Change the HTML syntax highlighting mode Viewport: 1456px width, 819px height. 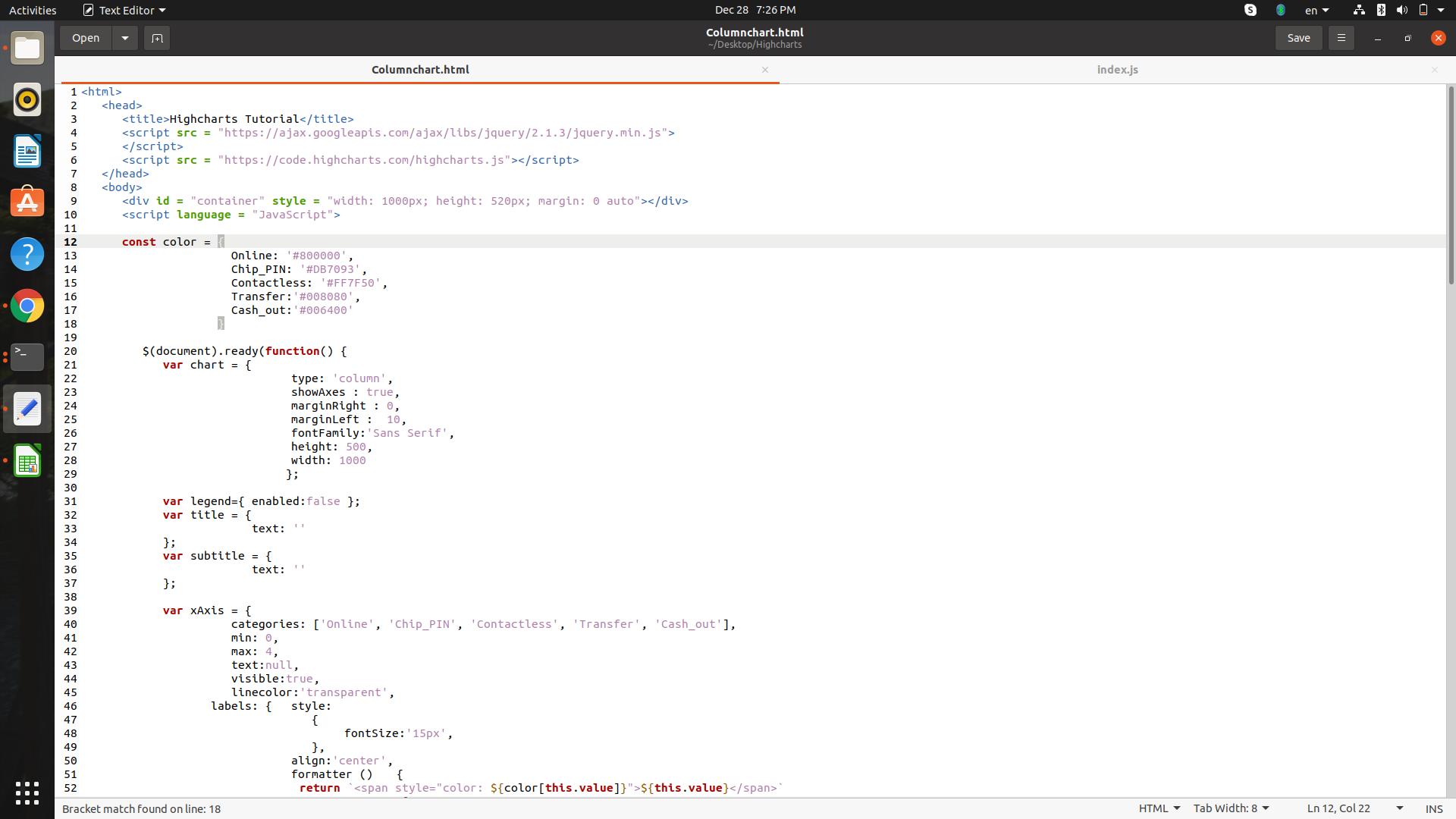click(x=1159, y=808)
